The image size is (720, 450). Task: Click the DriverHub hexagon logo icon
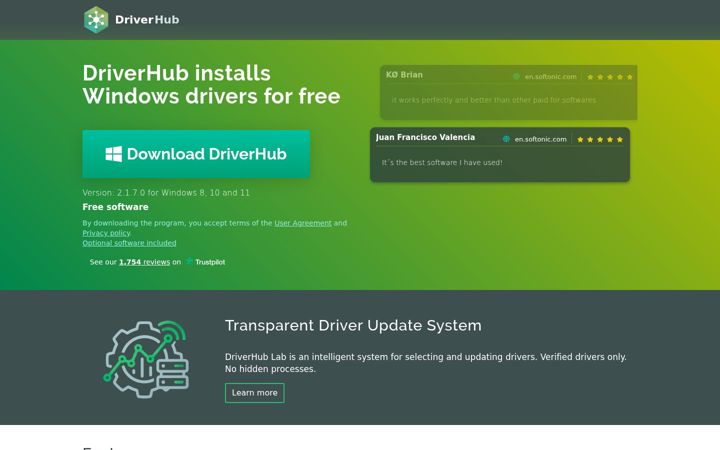click(x=96, y=20)
